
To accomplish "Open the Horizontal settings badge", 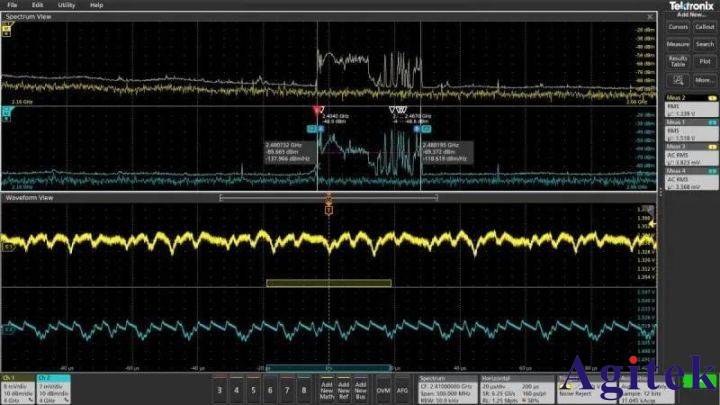I will [x=503, y=386].
